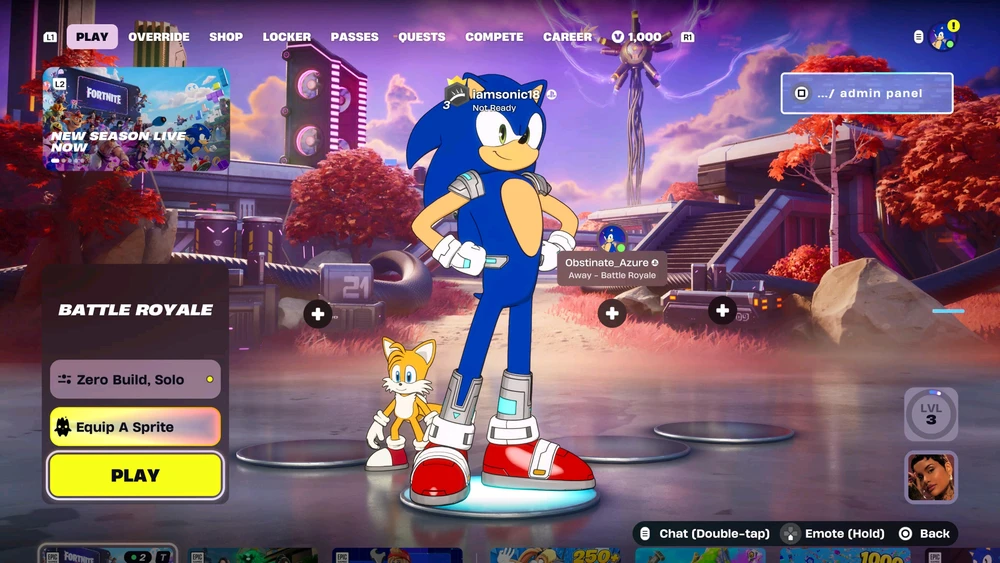Click the Obstinate_Azure friend avatar
This screenshot has width=1000, height=563.
[612, 240]
